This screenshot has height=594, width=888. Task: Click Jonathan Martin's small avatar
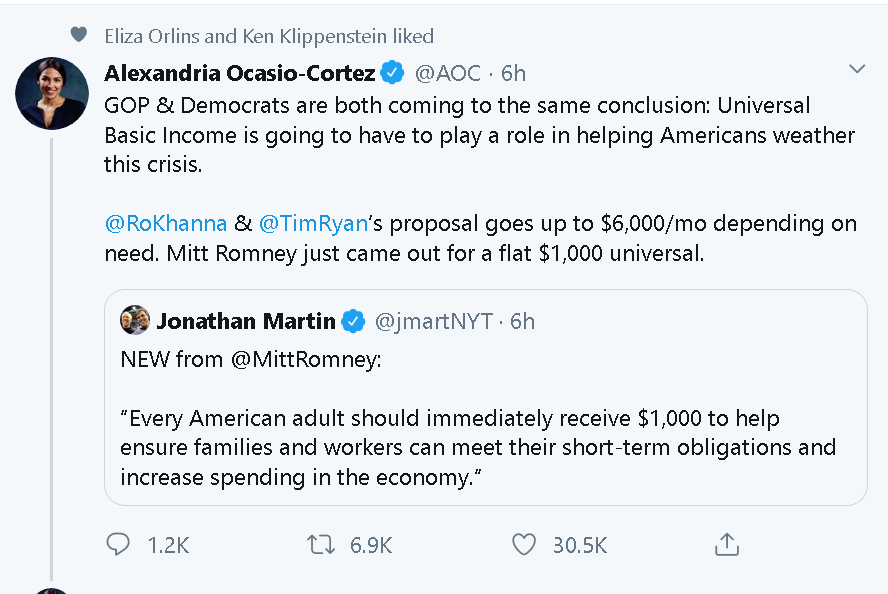coord(135,320)
